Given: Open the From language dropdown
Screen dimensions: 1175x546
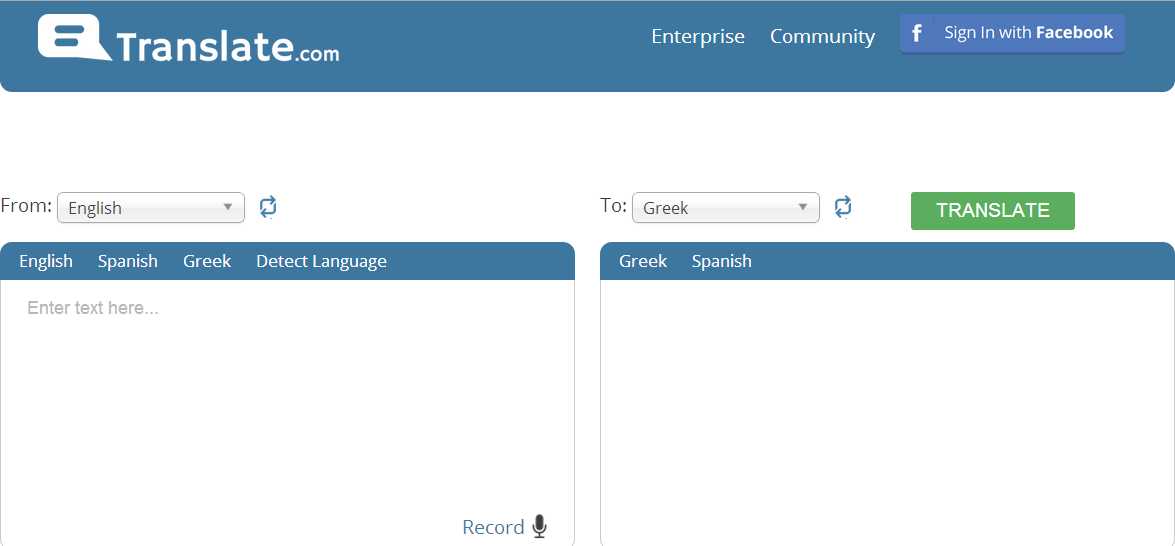Looking at the screenshot, I should pos(151,208).
